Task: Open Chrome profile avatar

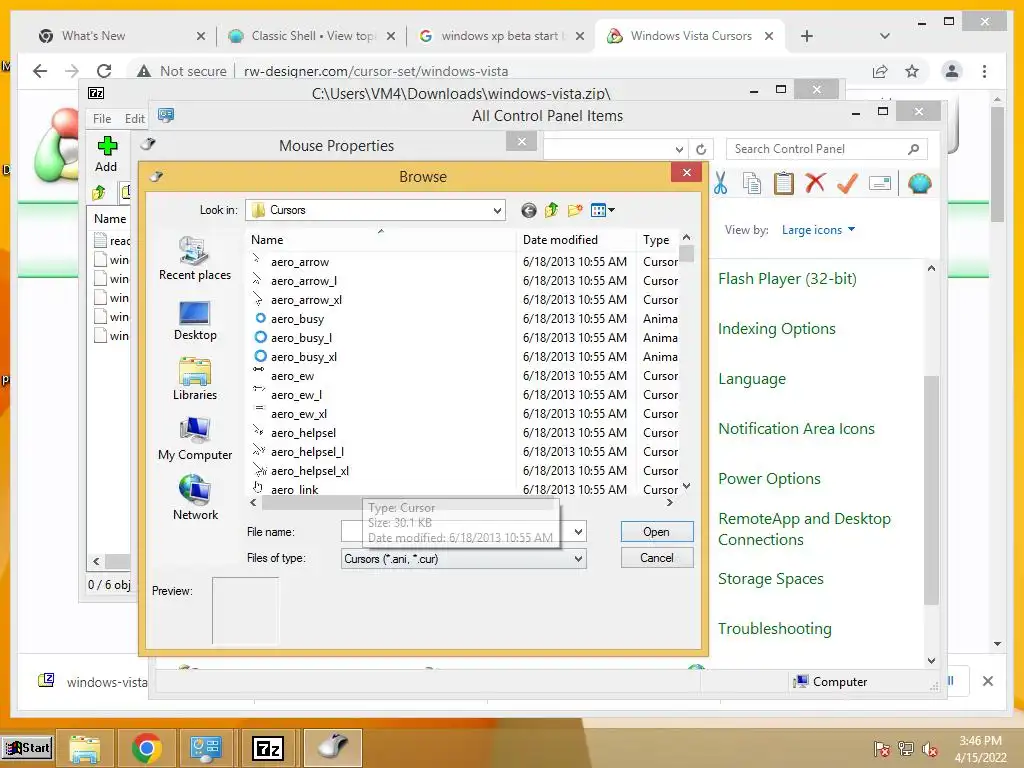Action: pyautogui.click(x=952, y=71)
